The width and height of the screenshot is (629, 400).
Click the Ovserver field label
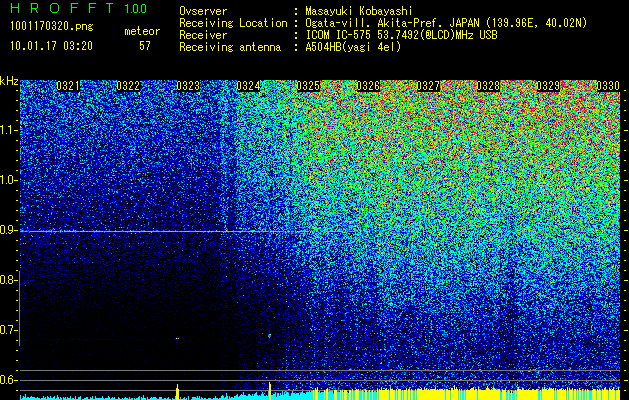pyautogui.click(x=203, y=11)
